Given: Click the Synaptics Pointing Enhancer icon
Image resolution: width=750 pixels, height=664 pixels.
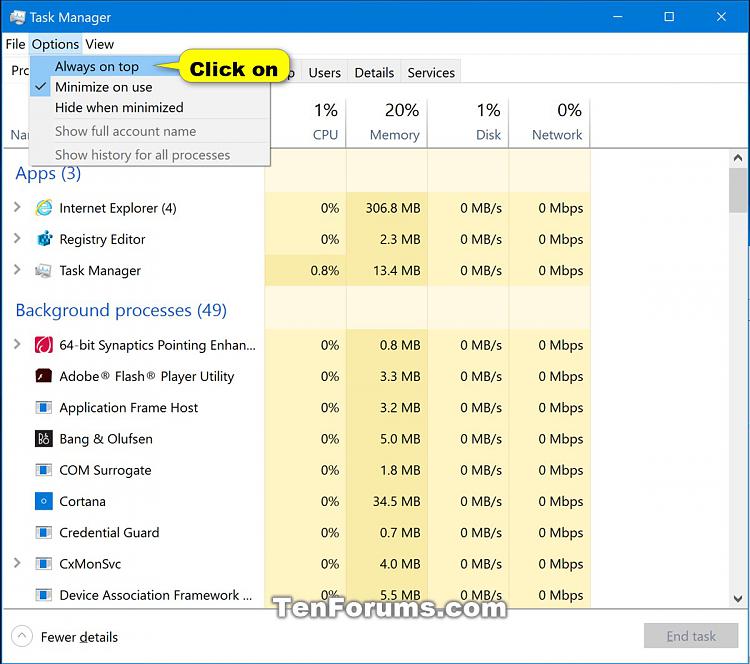Looking at the screenshot, I should [x=44, y=345].
